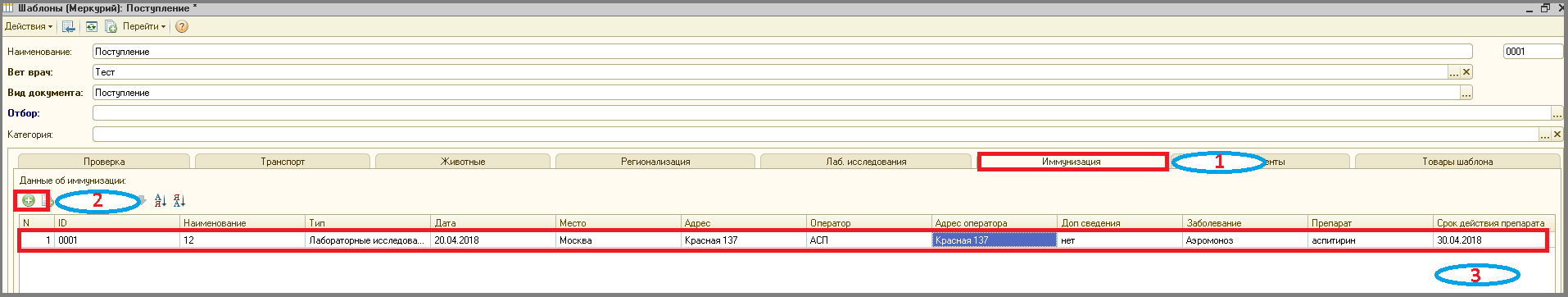Clear the Категория field with X
Screen dimensions: 1568x297
point(1557,135)
